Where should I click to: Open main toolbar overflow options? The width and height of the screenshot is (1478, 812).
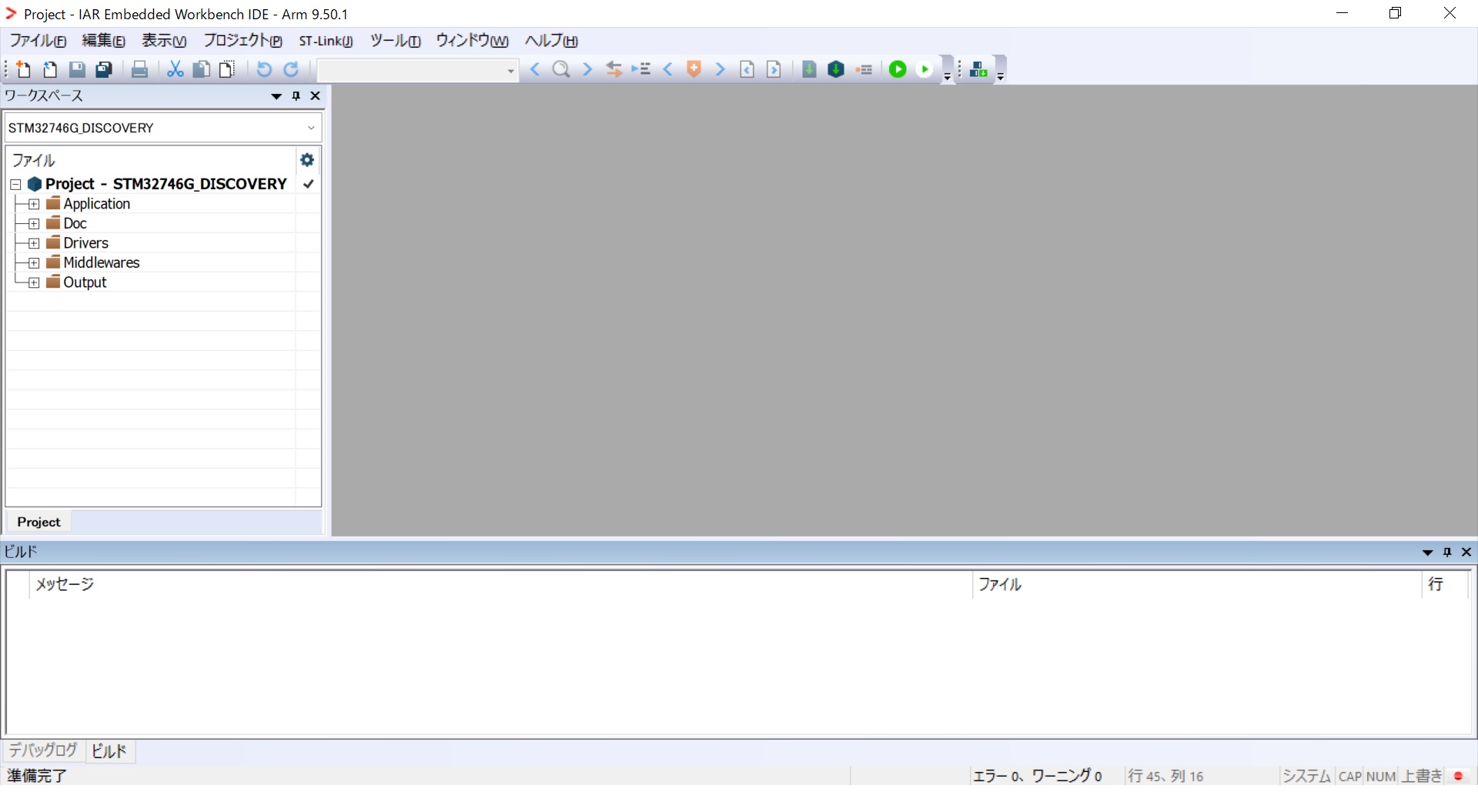tap(948, 75)
